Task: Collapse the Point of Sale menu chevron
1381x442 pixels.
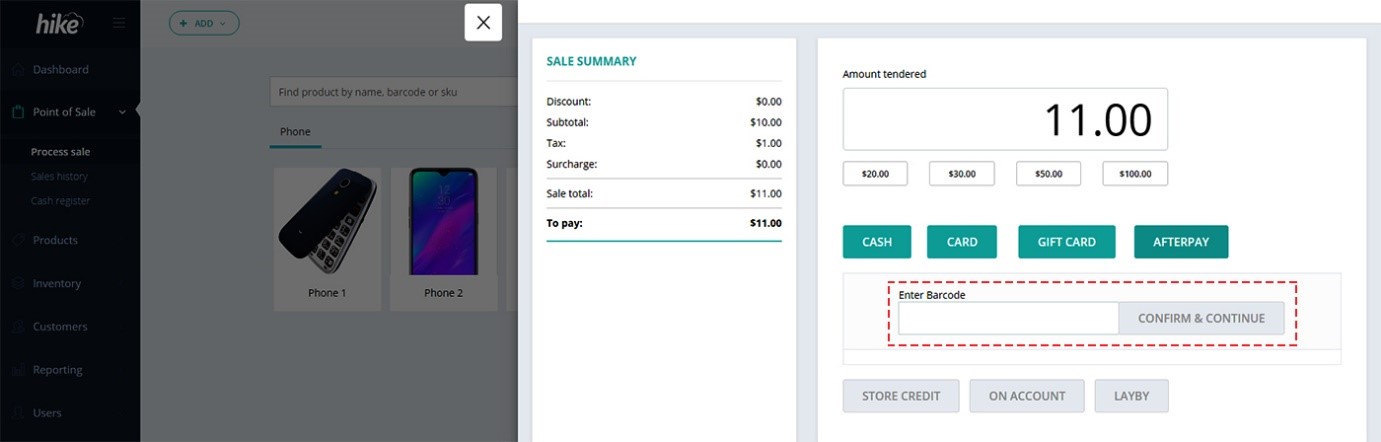Action: coord(122,112)
